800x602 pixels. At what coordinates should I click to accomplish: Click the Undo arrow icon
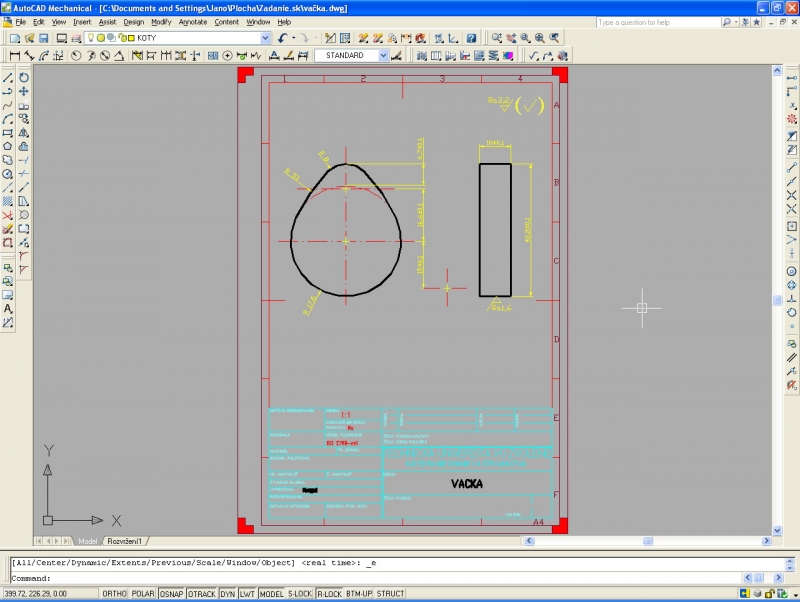click(283, 38)
